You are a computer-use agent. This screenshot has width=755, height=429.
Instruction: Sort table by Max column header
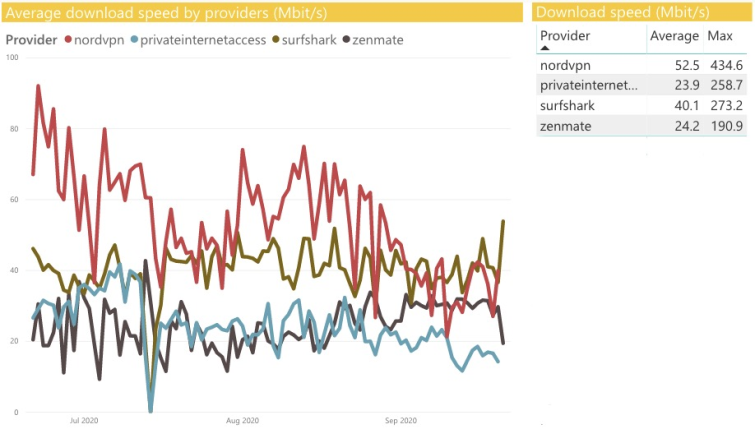(720, 36)
